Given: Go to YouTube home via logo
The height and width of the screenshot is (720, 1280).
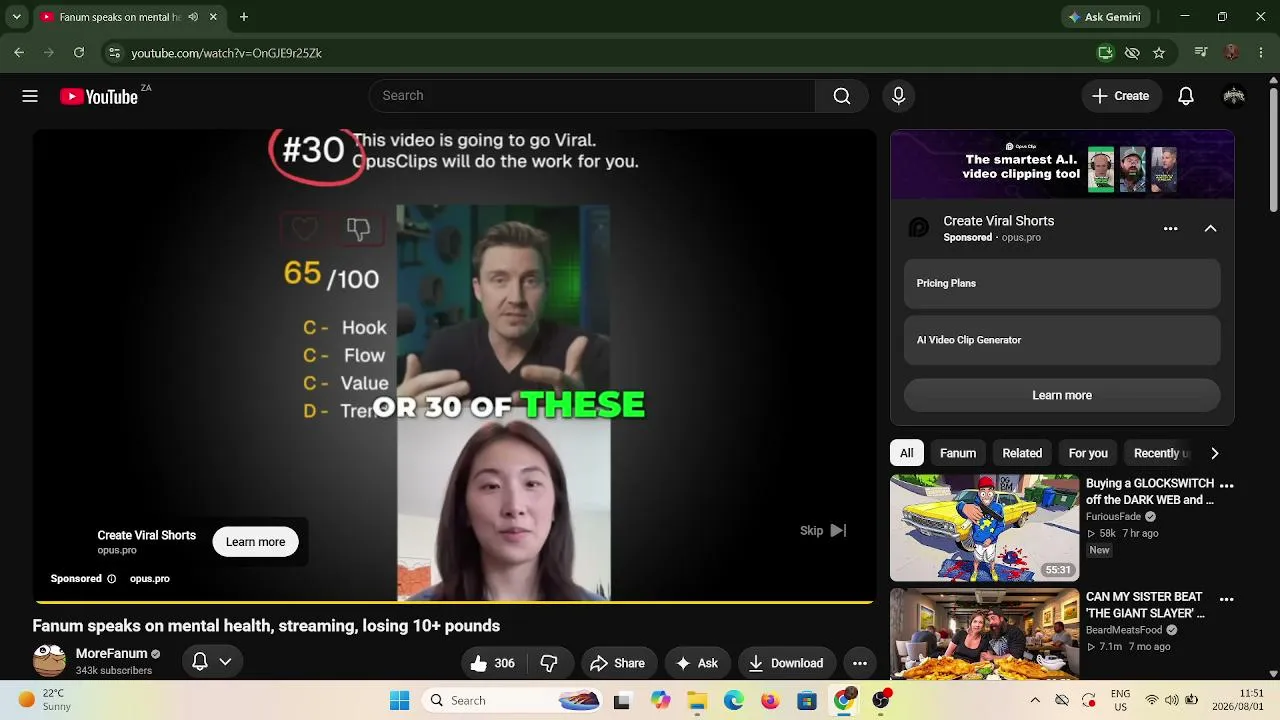Looking at the screenshot, I should pos(99,96).
